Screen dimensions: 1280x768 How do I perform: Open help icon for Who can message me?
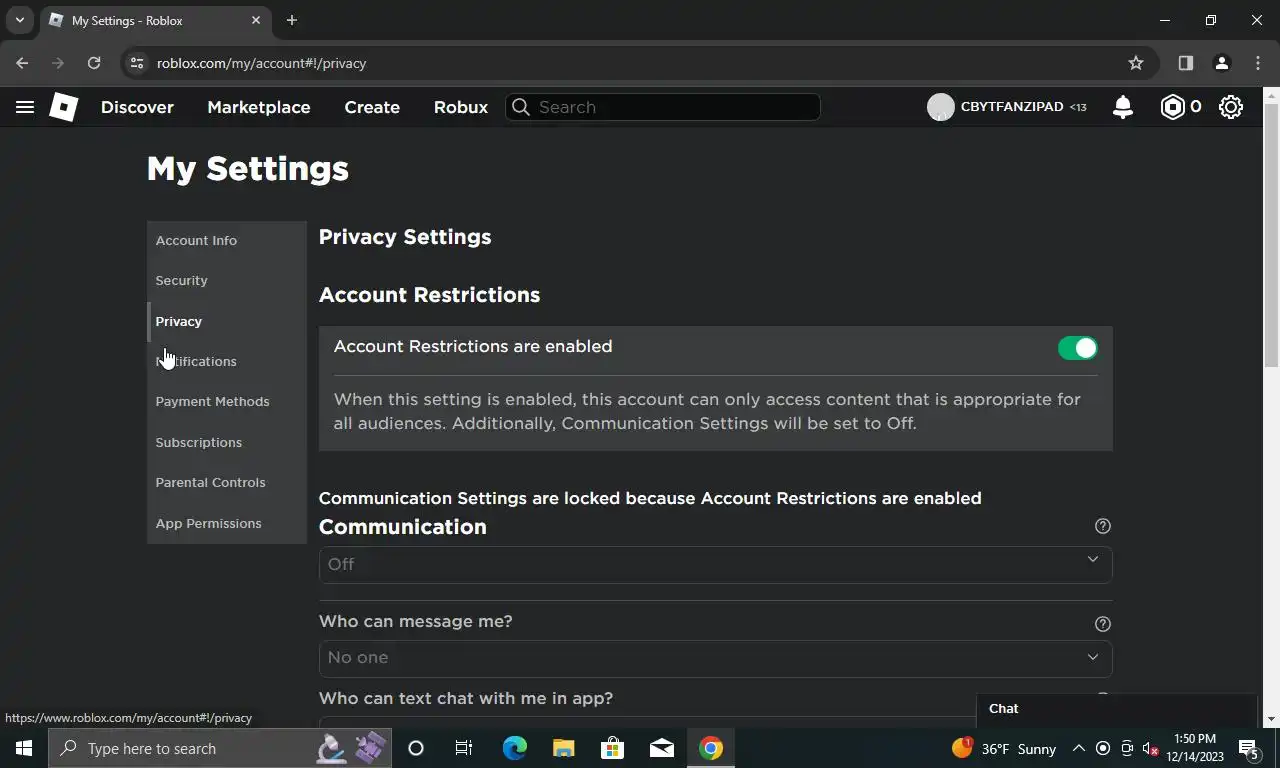(x=1103, y=624)
